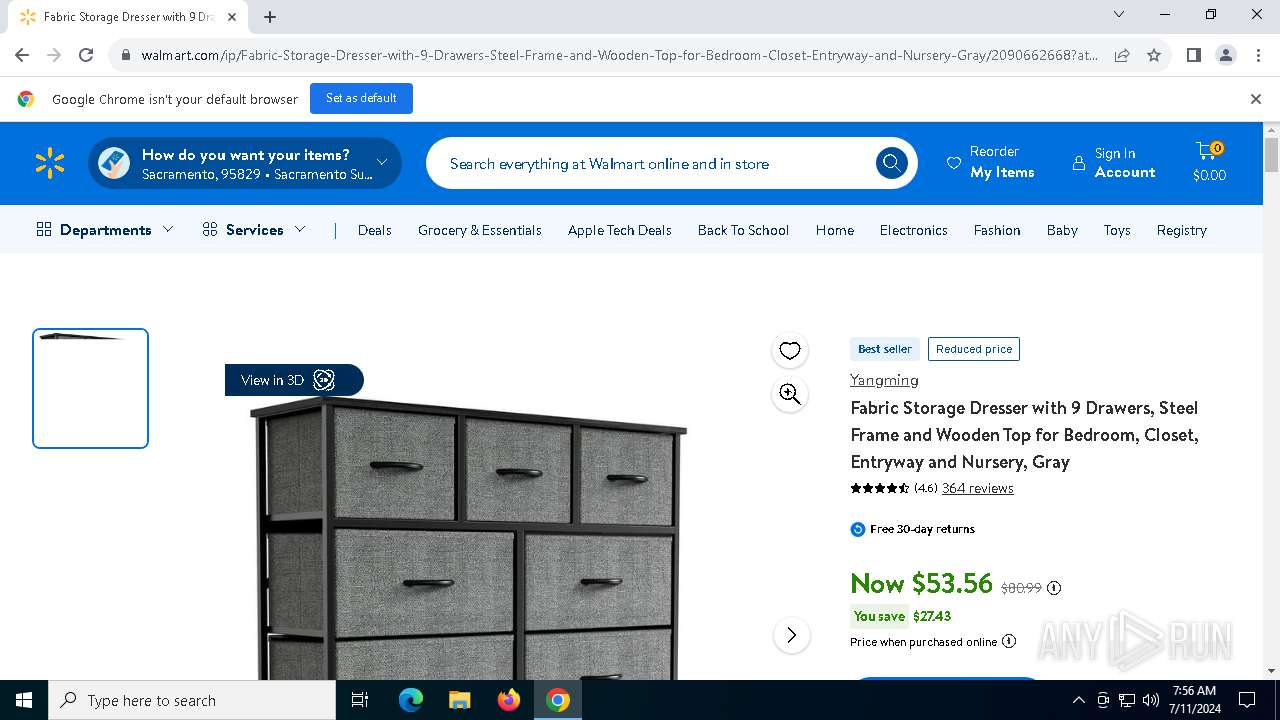Open Task View on taskbar
This screenshot has height=720, width=1280.
[360, 700]
